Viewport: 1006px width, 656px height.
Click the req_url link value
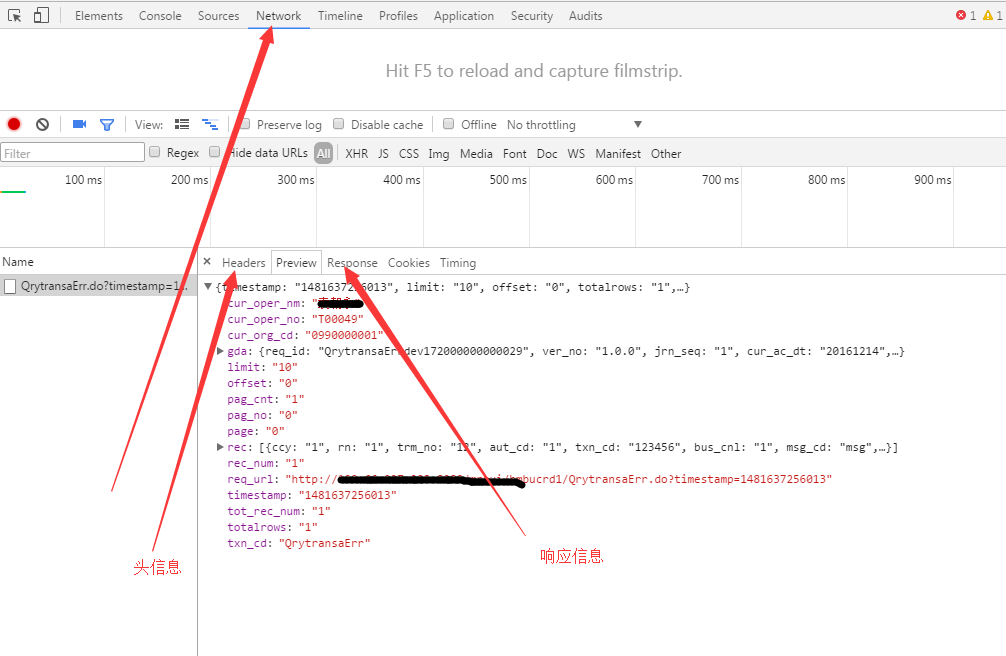(558, 479)
